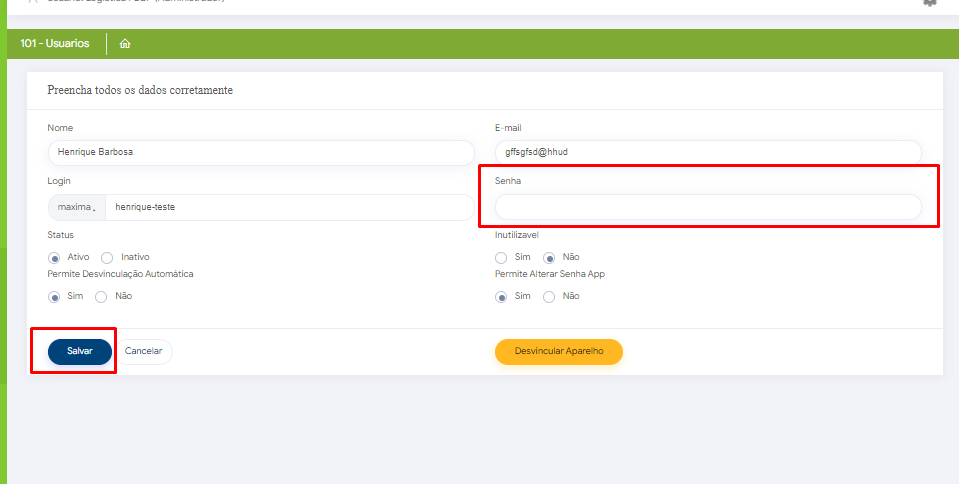The height and width of the screenshot is (484, 959).
Task: Click the Salvar button
Action: pos(80,352)
